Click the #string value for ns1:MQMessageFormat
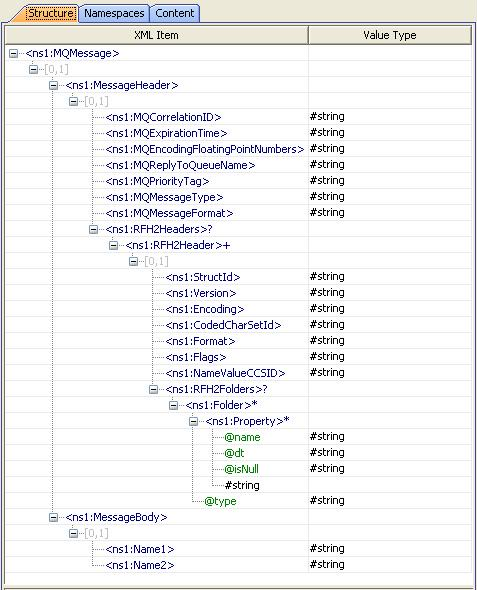The image size is (477, 590). (x=327, y=213)
